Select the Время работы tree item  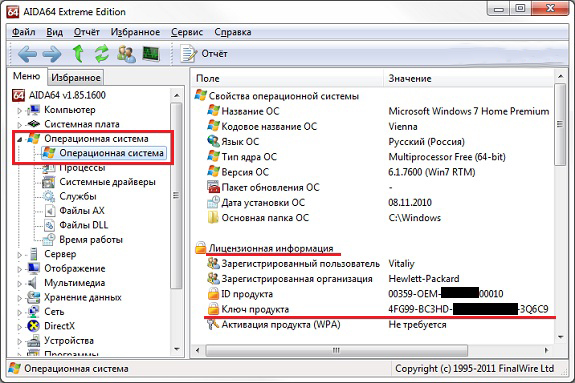pos(83,240)
